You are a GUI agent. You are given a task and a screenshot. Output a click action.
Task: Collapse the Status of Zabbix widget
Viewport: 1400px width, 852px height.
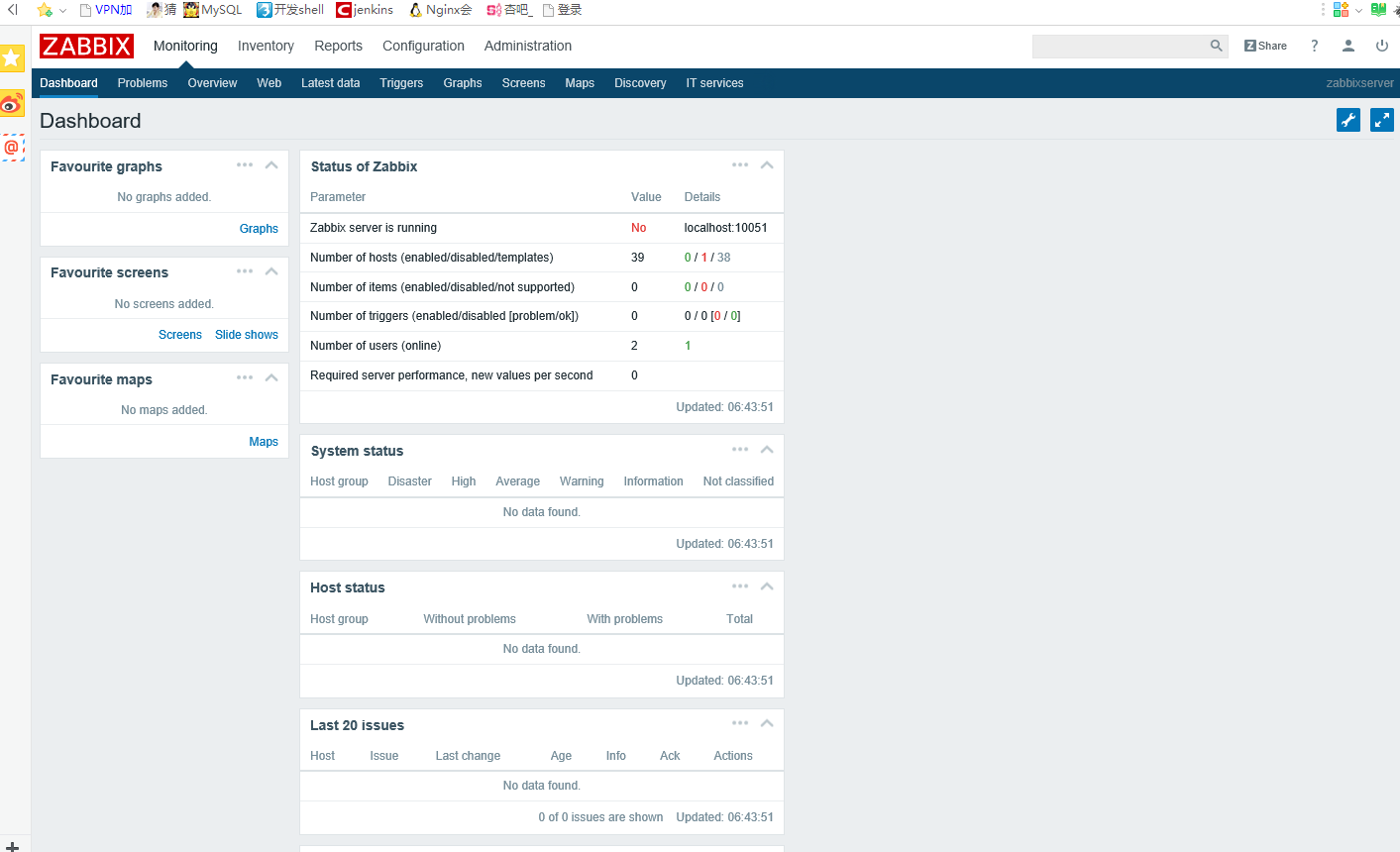767,165
